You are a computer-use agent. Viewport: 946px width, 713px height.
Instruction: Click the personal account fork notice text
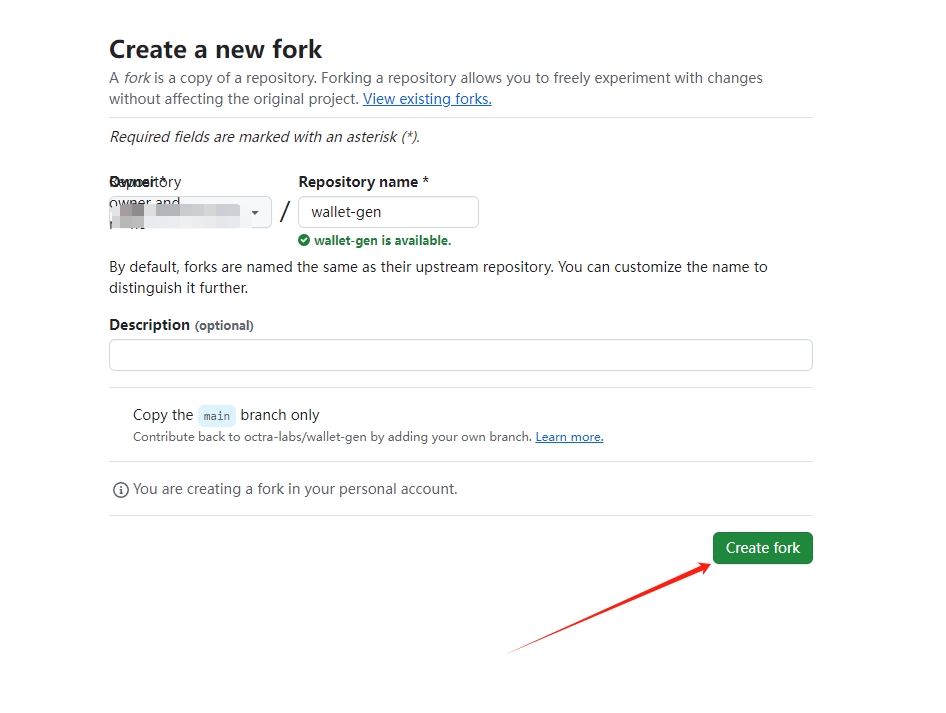coord(295,489)
